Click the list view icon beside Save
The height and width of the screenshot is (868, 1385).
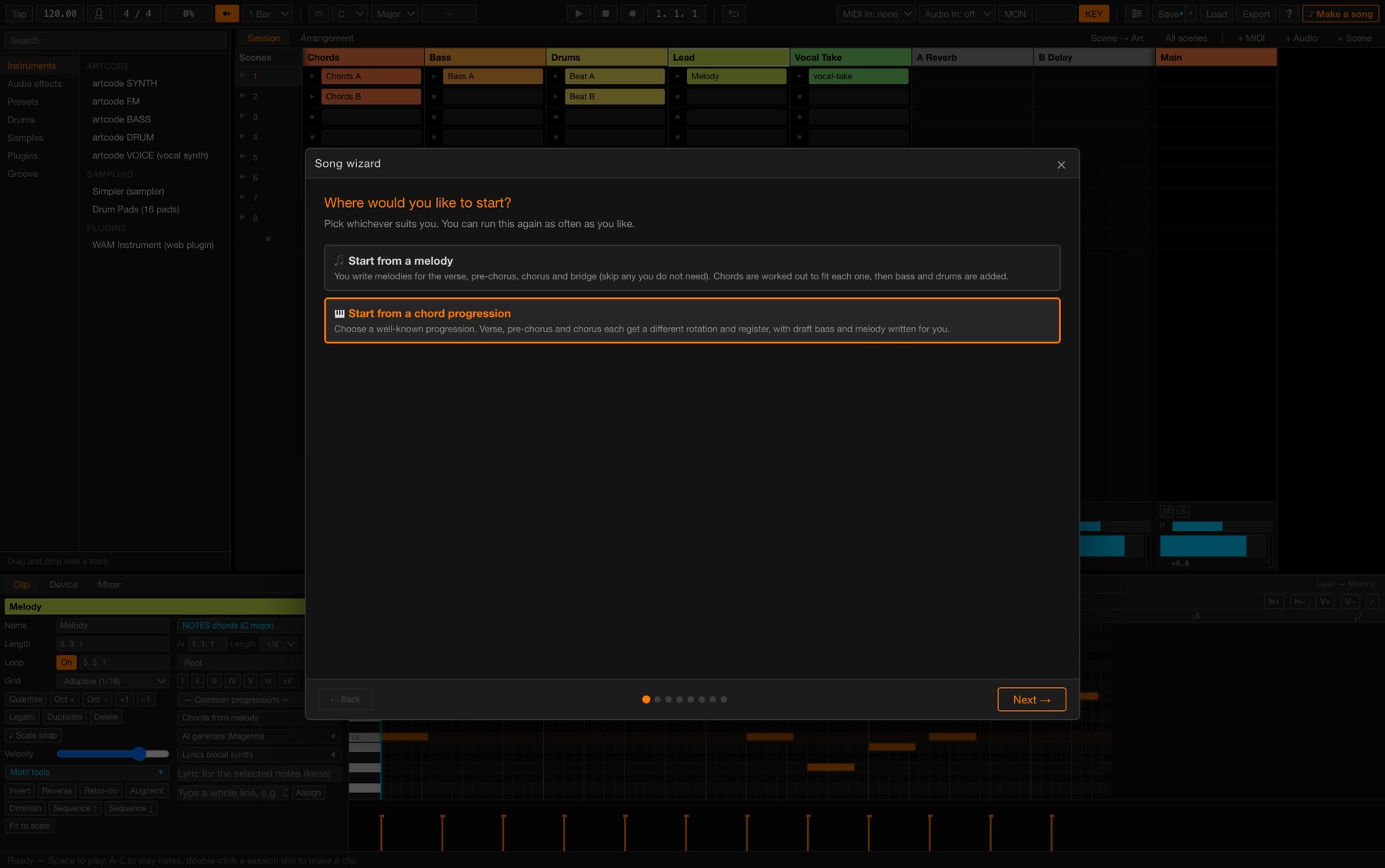[1136, 14]
